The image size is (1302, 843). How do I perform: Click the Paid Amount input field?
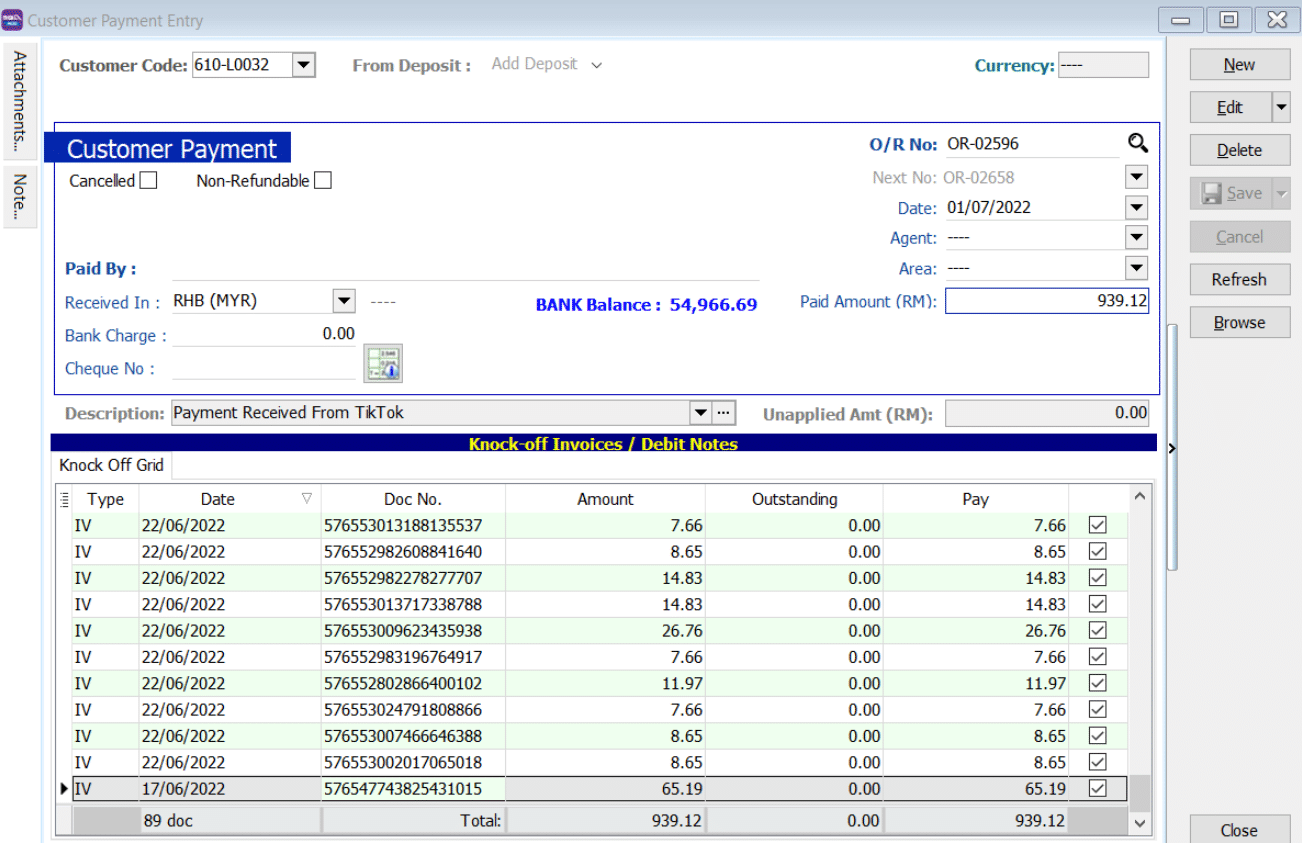point(1046,301)
